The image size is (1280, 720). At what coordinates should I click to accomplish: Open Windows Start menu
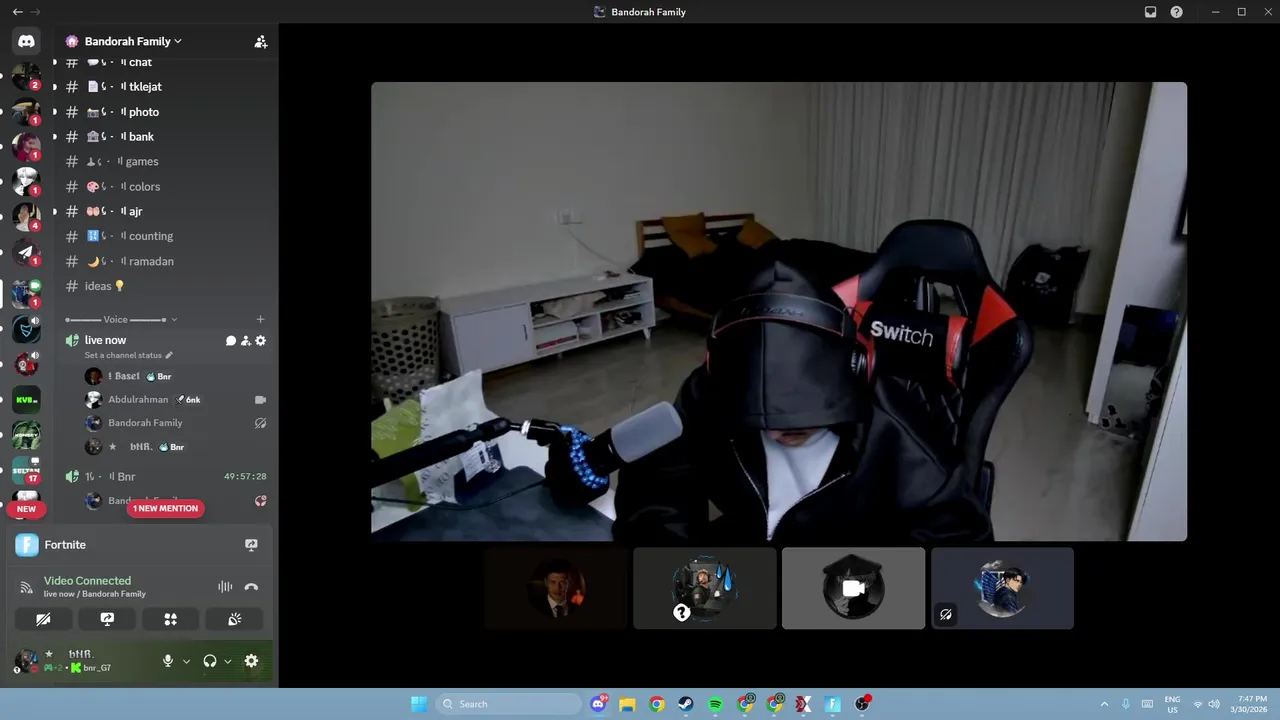click(x=419, y=704)
